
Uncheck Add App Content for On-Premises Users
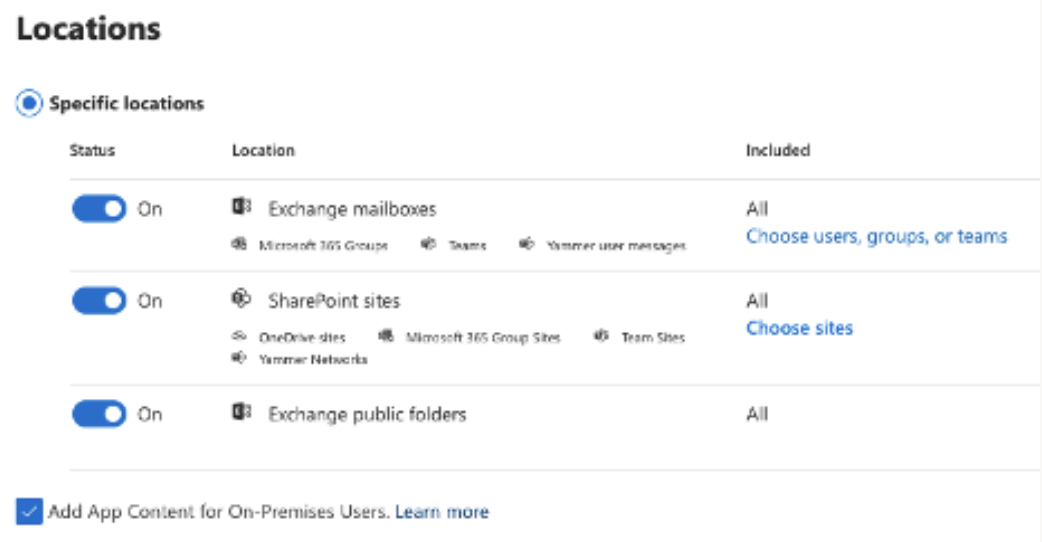pos(28,512)
